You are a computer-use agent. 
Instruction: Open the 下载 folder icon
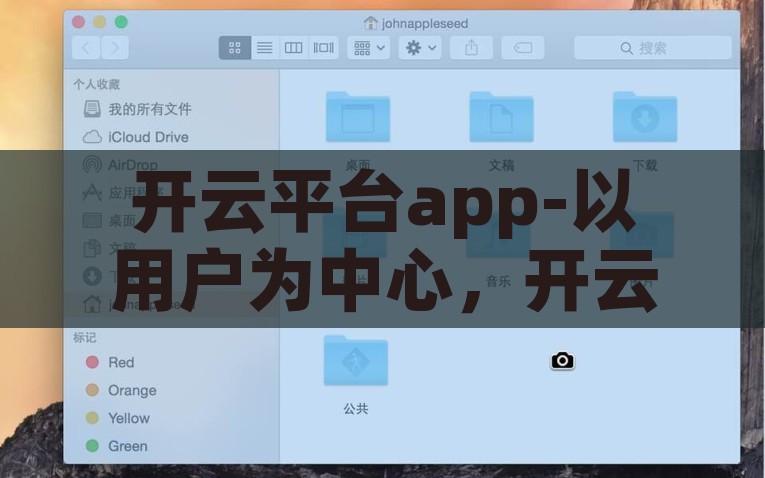(644, 117)
